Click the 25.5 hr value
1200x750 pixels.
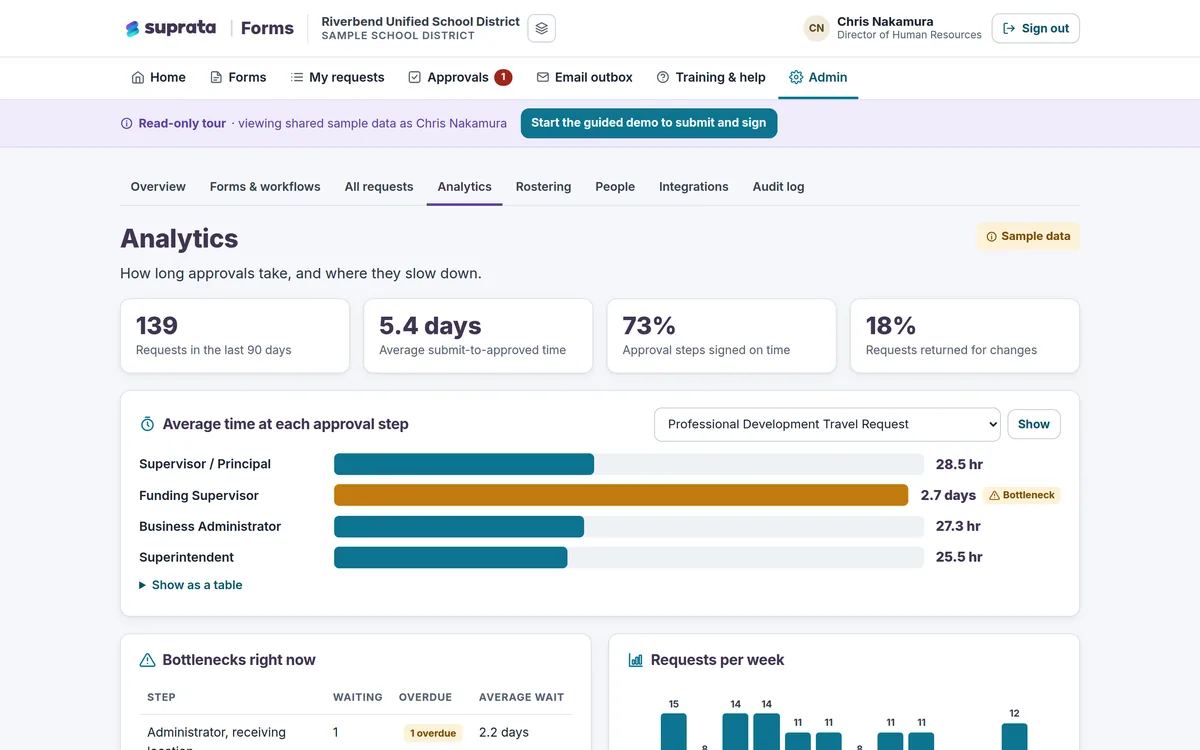tap(959, 557)
